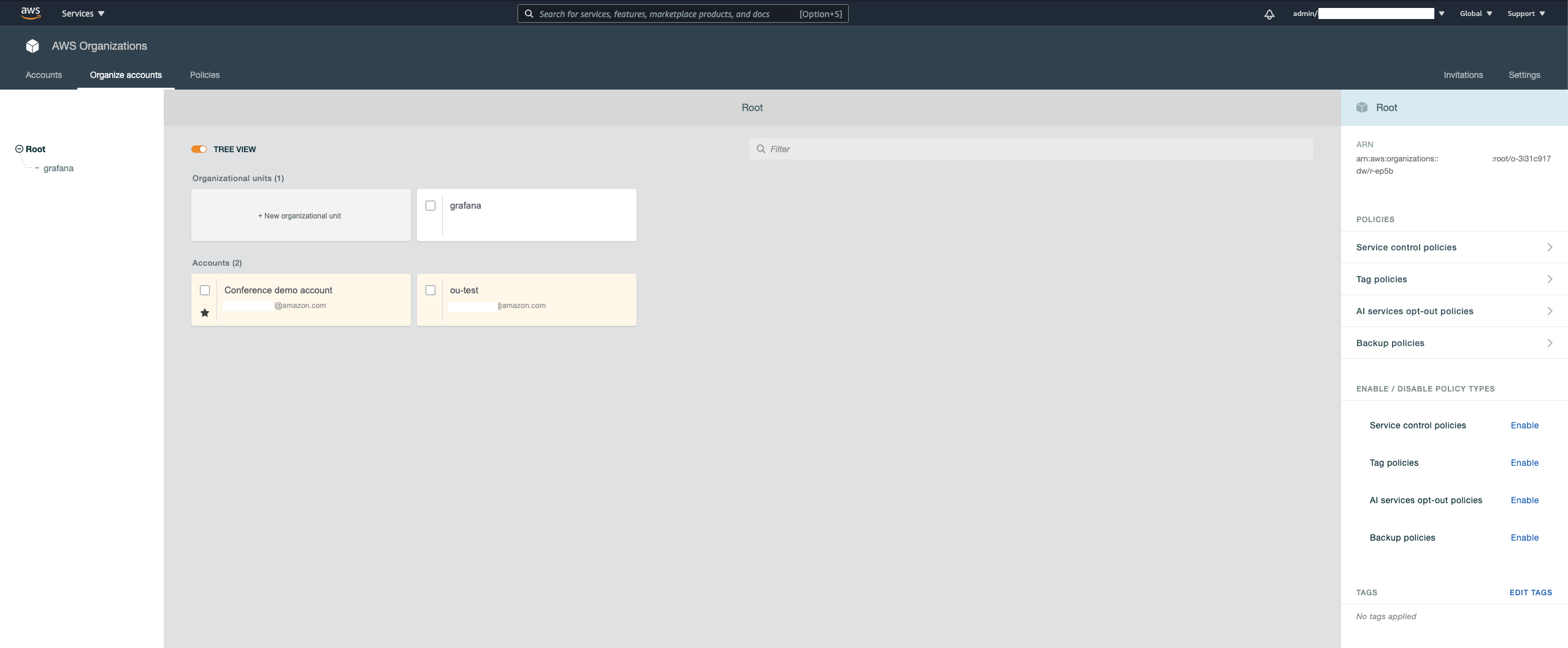
Task: Open Service control policies via its chevron arrow
Action: click(1550, 247)
